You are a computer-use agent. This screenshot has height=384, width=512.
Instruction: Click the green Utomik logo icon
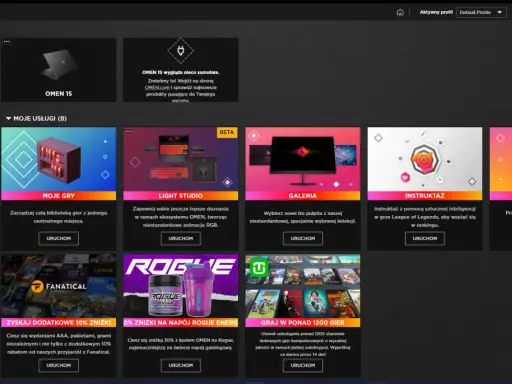[259, 268]
